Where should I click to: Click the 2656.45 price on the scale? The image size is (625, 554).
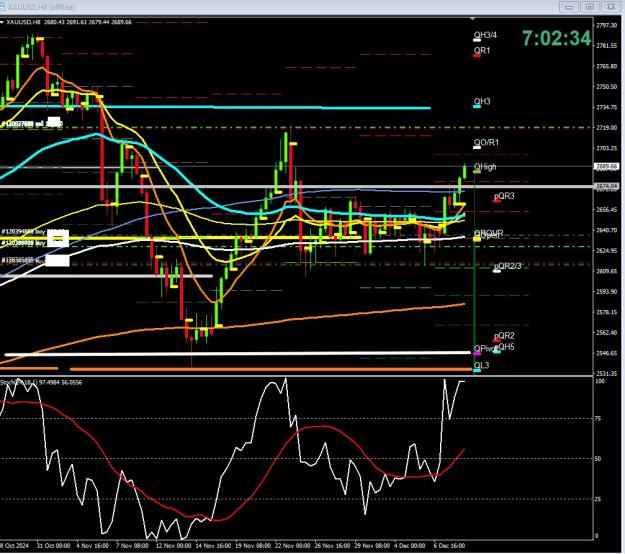(607, 210)
